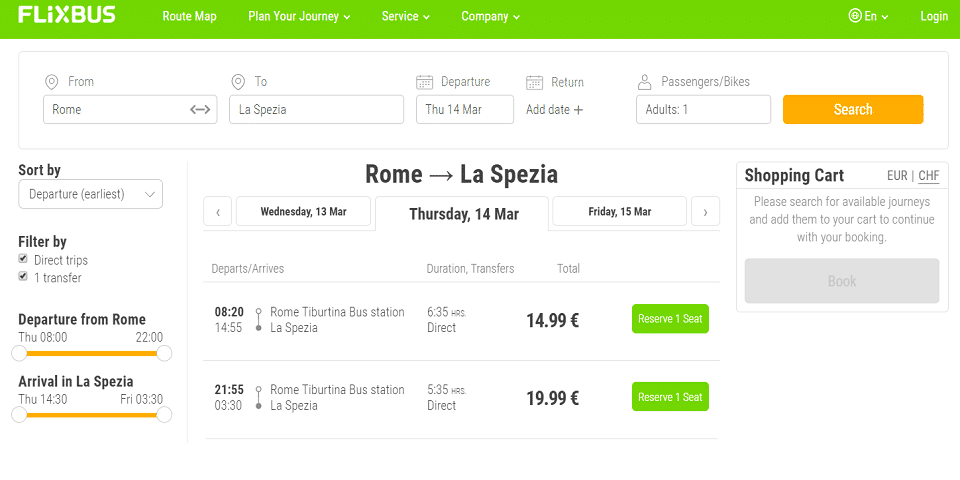Expand the Company menu
This screenshot has width=960, height=480.
(490, 17)
